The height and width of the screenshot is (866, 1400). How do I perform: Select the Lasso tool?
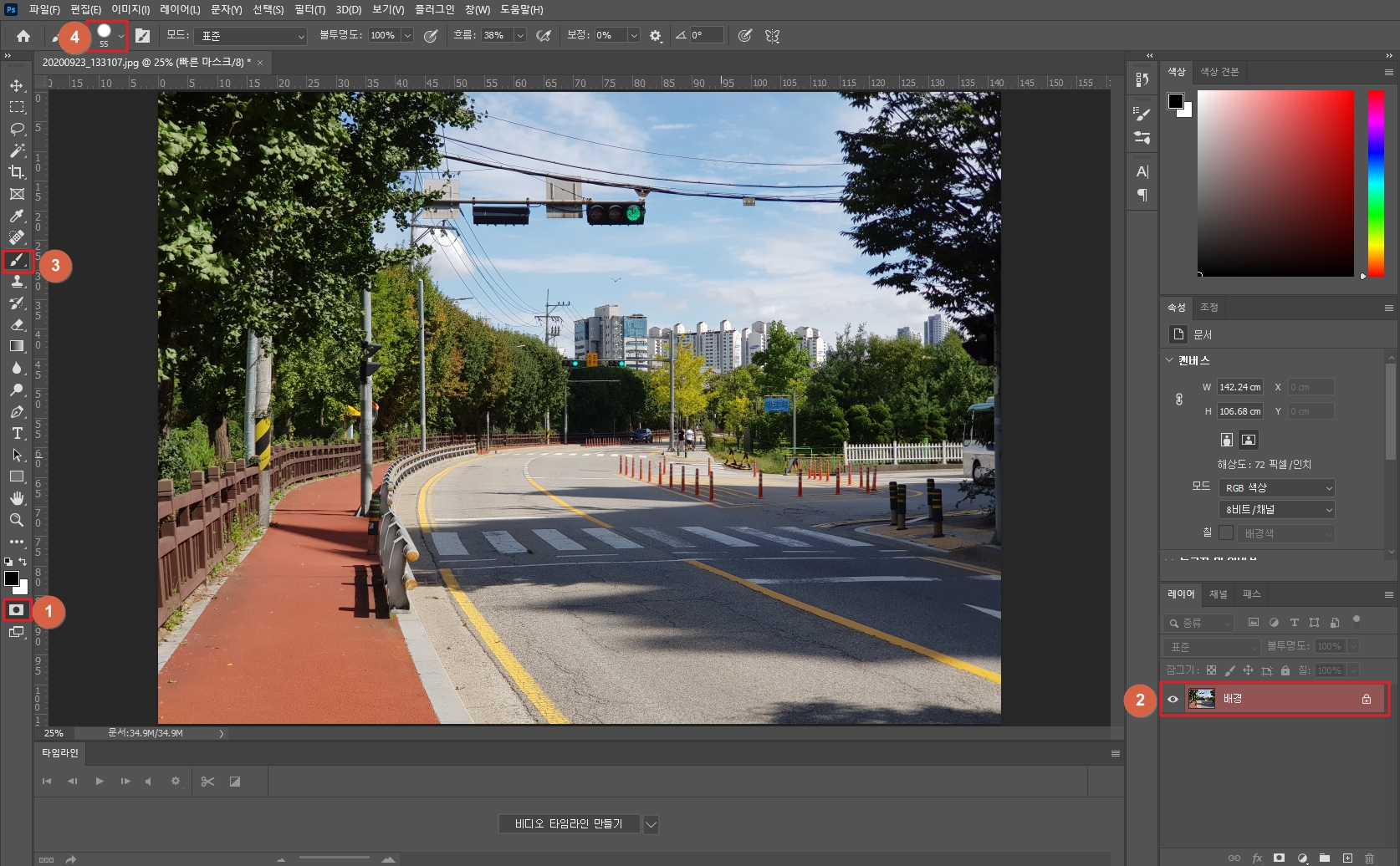tap(17, 129)
